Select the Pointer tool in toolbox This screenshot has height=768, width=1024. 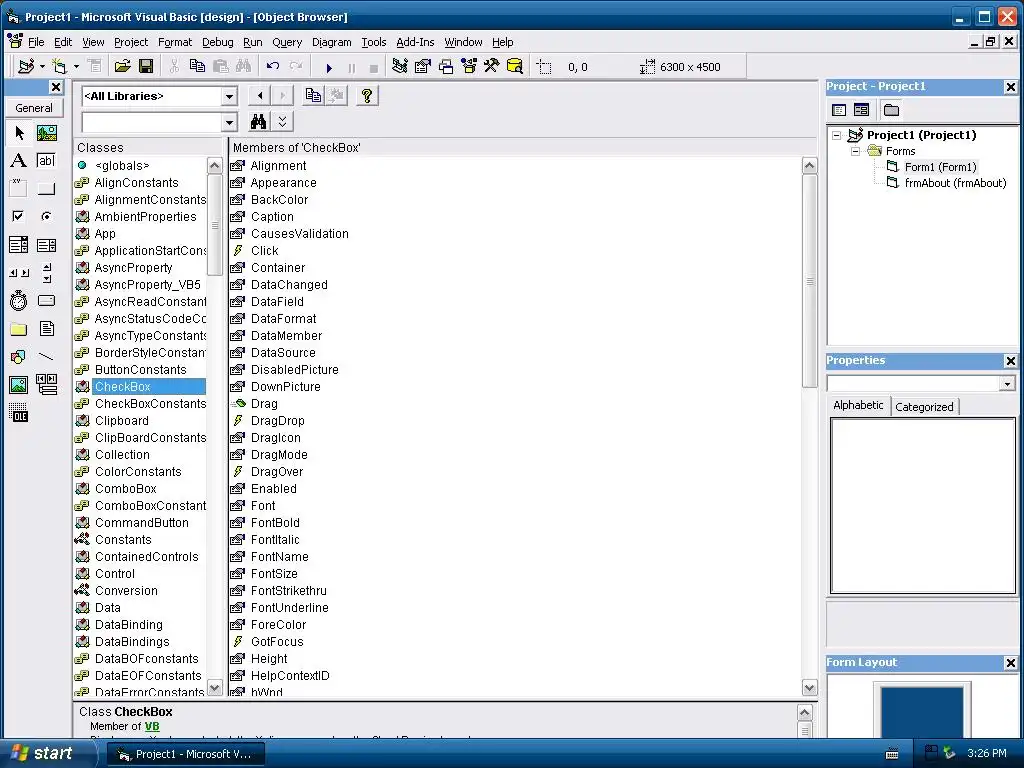click(x=19, y=133)
